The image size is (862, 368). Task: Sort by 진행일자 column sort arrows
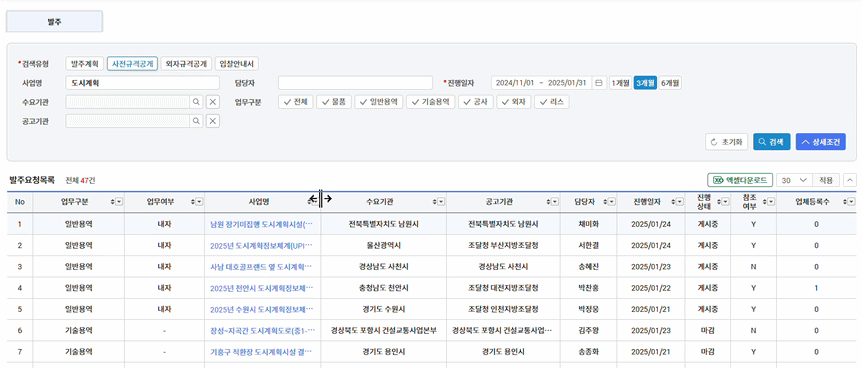pos(673,202)
